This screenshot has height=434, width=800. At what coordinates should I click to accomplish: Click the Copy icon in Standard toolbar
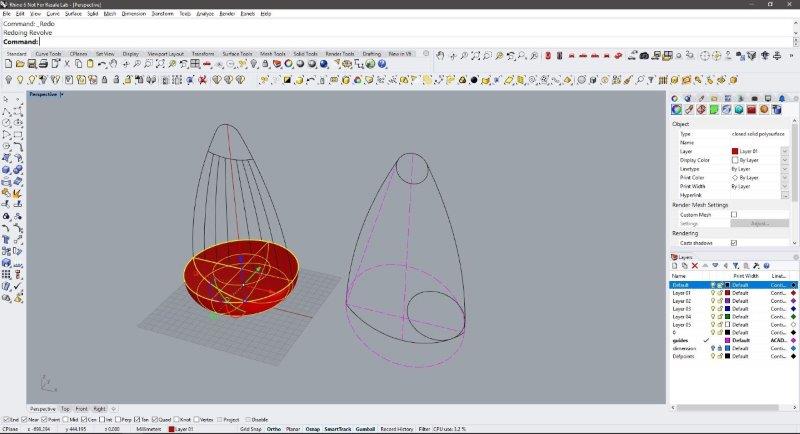79,64
